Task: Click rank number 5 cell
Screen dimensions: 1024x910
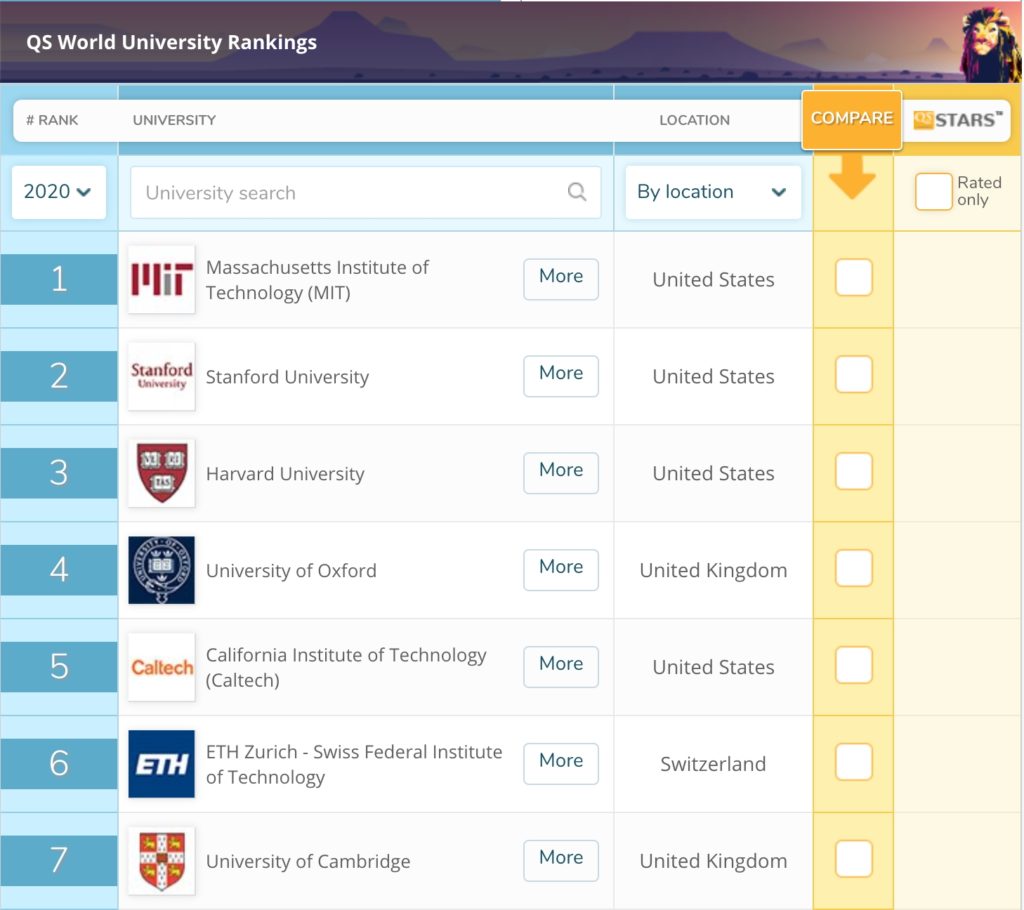Action: coord(59,667)
